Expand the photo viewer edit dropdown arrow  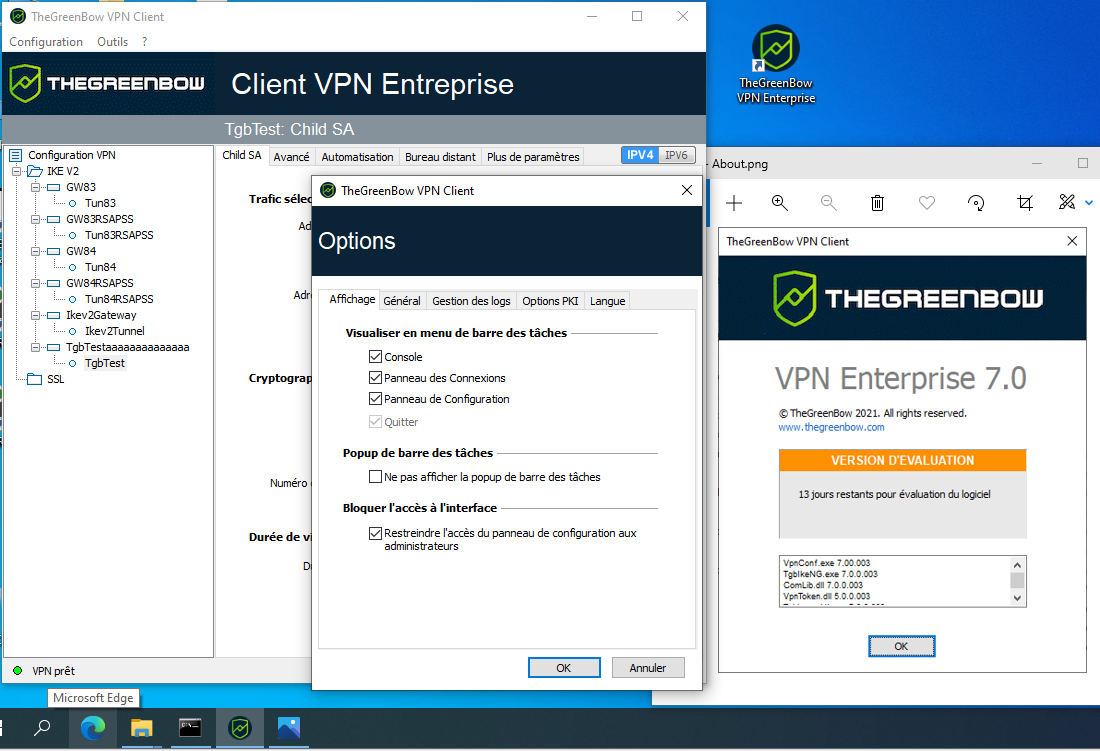(1089, 203)
